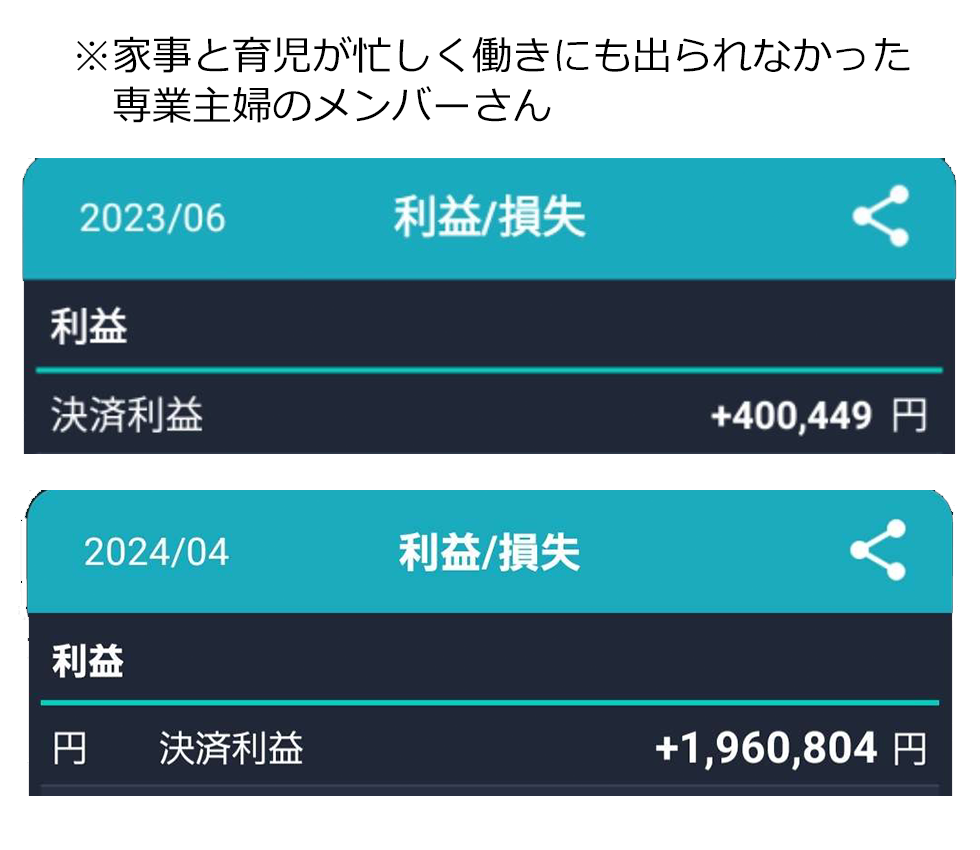This screenshot has height=850, width=980.
Task: Click the 円 label left of 決済利益
Action: [x=69, y=749]
